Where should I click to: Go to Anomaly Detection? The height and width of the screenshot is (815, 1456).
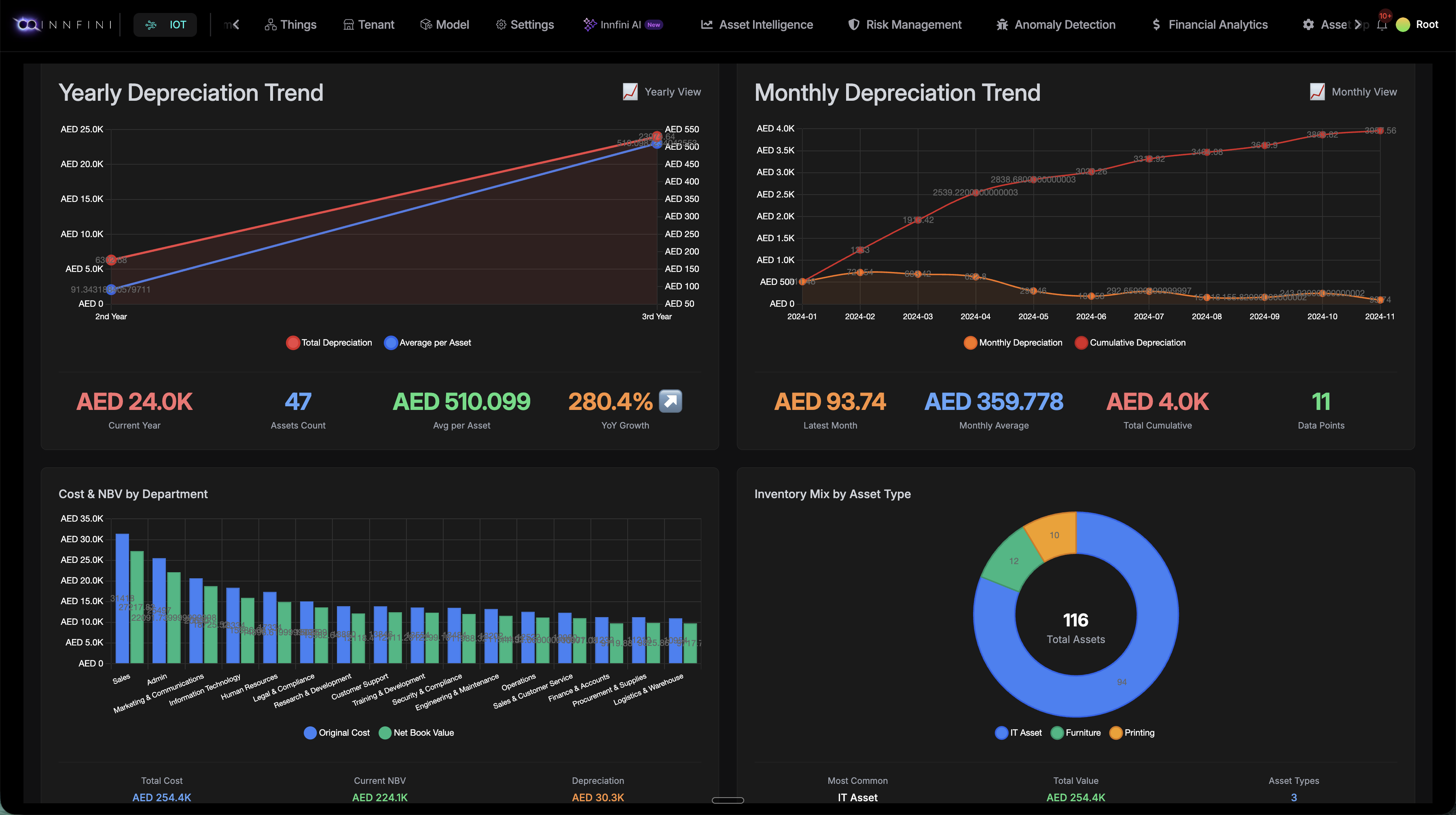(x=1055, y=24)
